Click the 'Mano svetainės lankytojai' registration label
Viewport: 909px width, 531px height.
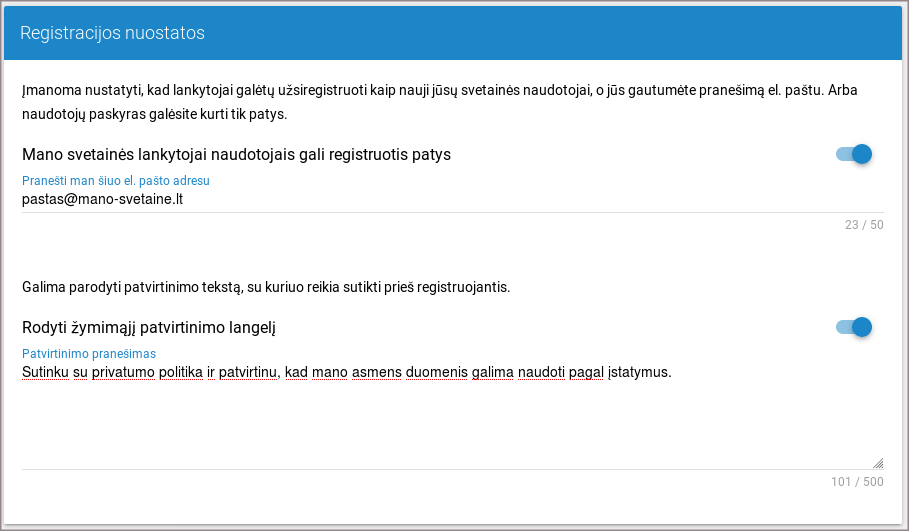click(x=236, y=155)
